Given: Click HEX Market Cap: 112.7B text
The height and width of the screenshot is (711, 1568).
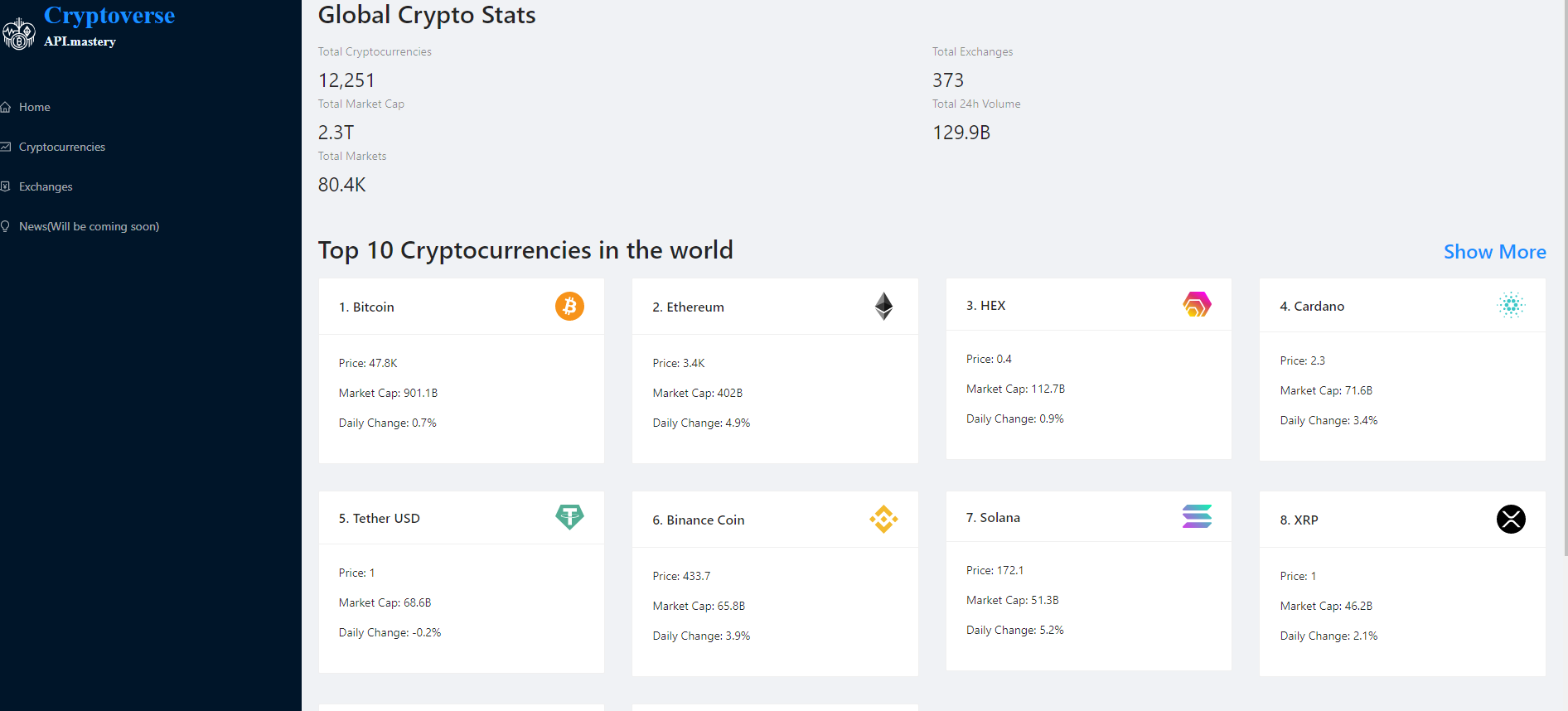Looking at the screenshot, I should [x=1015, y=389].
